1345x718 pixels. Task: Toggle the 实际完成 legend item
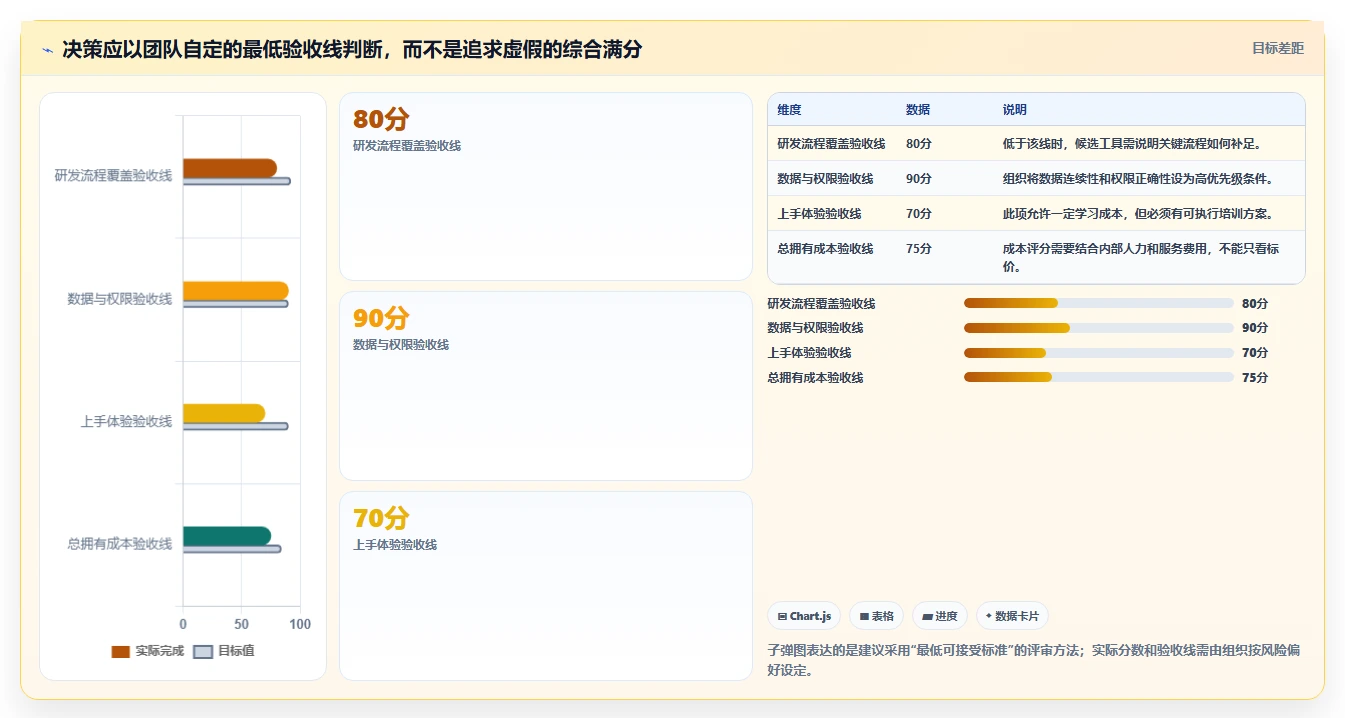point(148,651)
